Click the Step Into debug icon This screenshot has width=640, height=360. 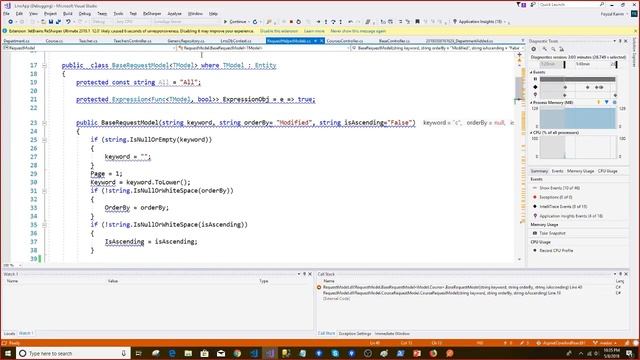[326, 22]
